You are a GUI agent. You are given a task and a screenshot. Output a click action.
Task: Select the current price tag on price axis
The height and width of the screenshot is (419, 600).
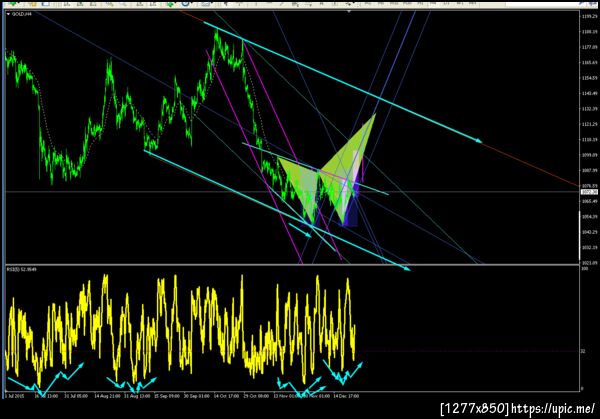tap(589, 192)
